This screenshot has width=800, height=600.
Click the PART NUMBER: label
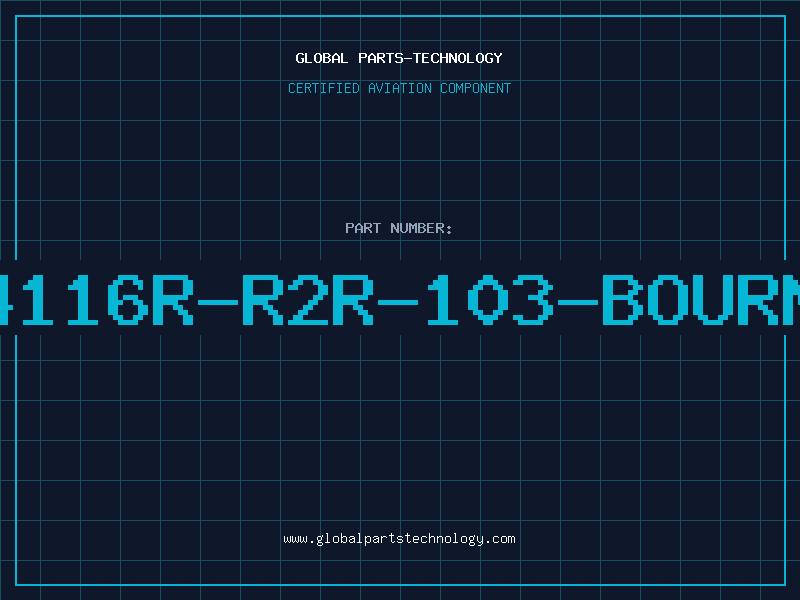click(399, 228)
